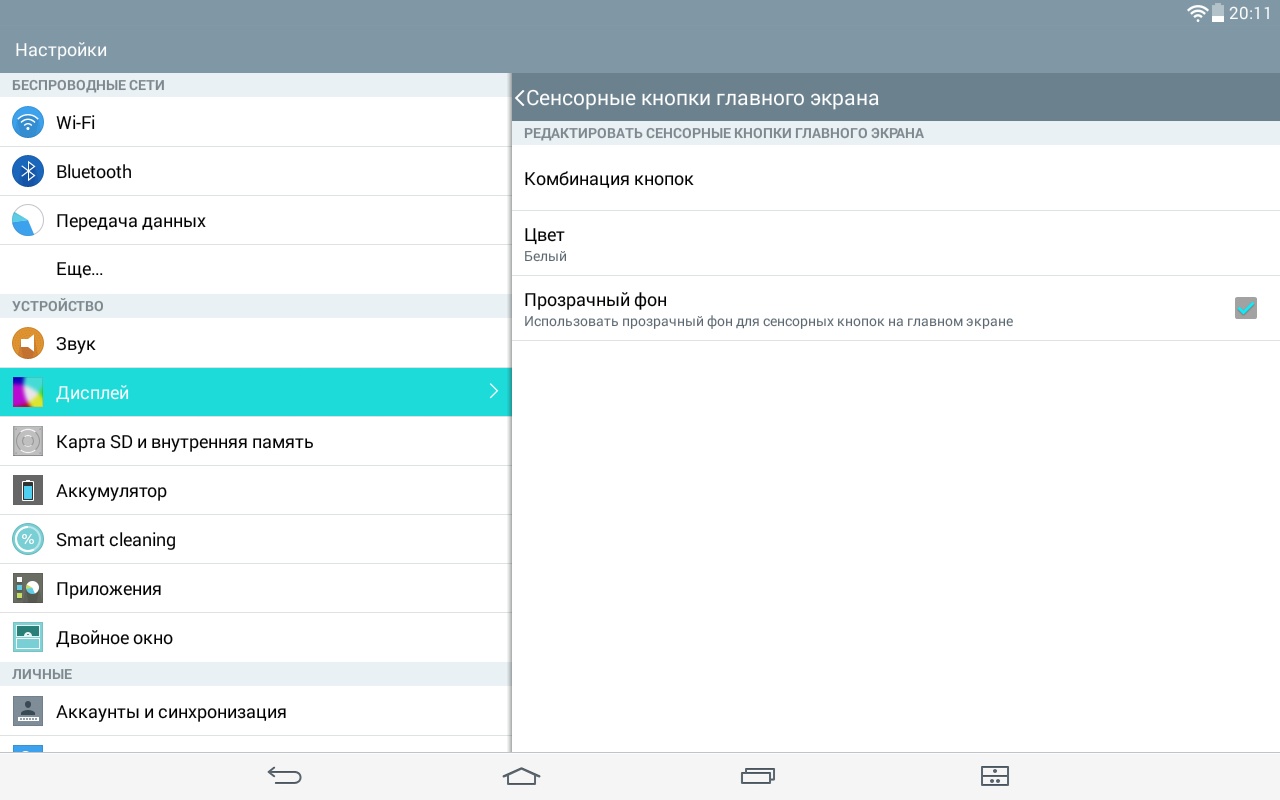The width and height of the screenshot is (1280, 800).
Task: Select Accounts and sync menu entry
Action: click(171, 712)
